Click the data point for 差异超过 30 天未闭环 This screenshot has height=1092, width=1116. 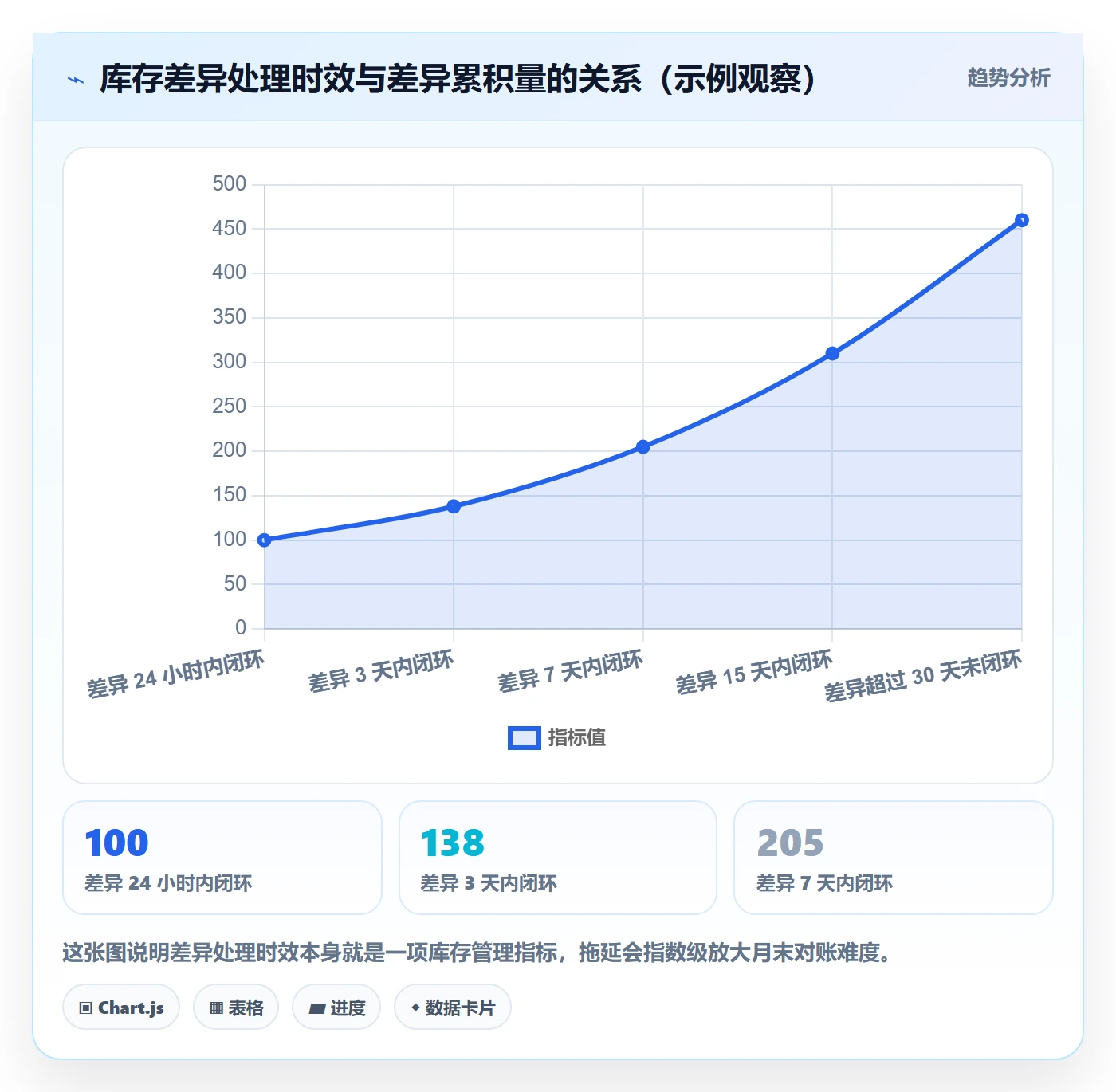pos(1022,220)
